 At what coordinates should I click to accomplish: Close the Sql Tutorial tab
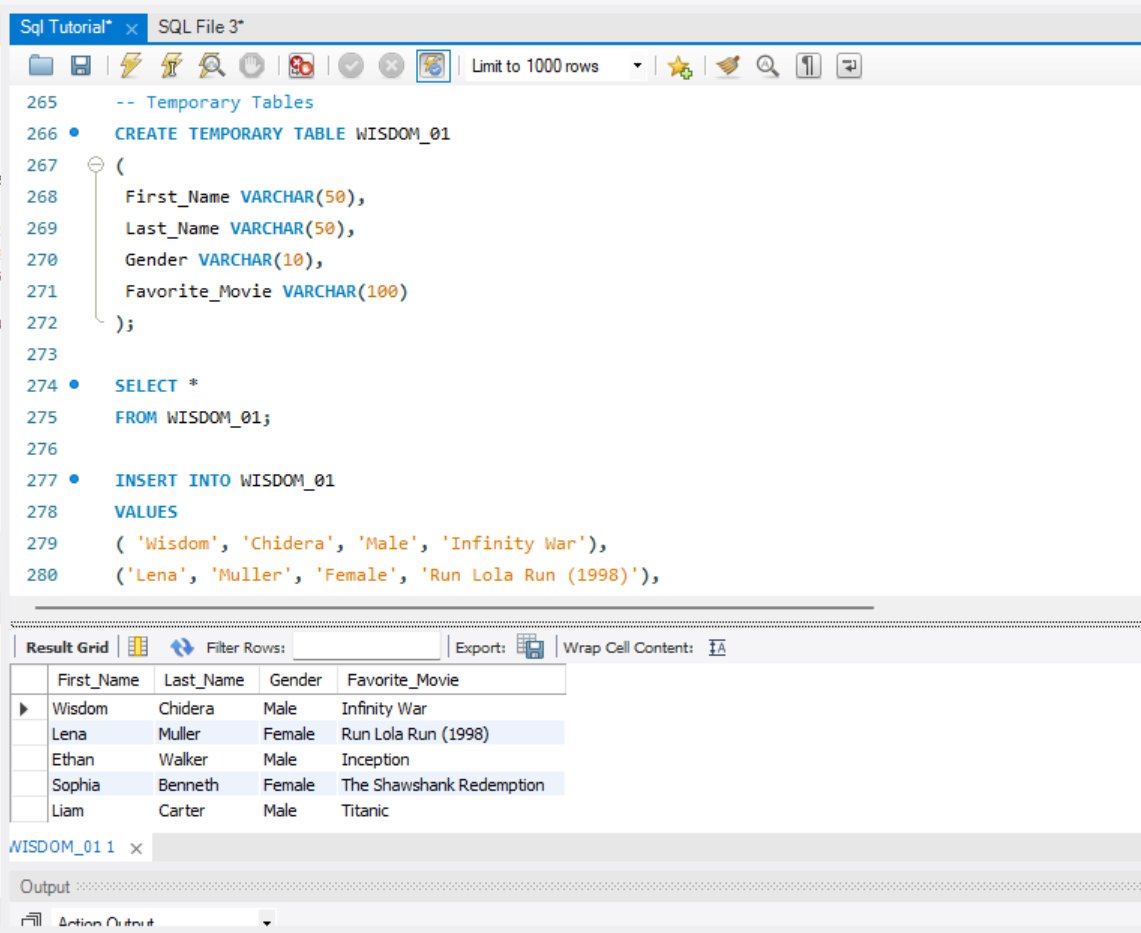point(132,29)
